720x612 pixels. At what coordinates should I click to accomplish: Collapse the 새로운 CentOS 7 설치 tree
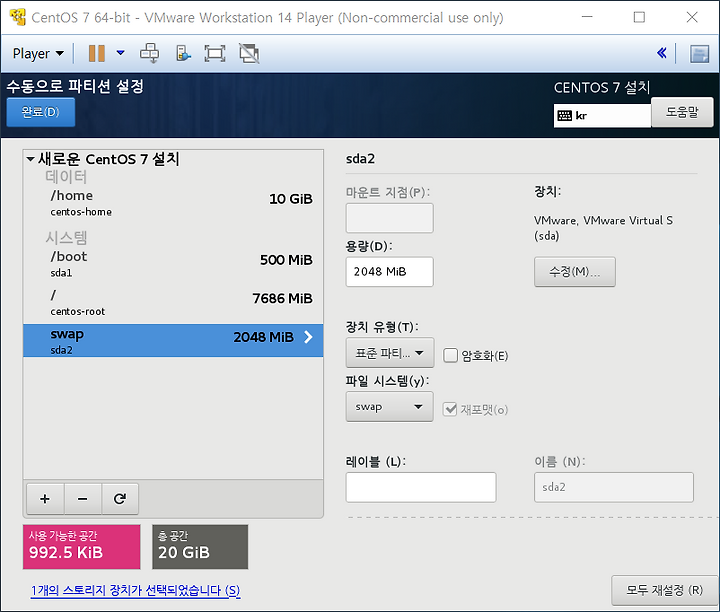click(x=30, y=159)
